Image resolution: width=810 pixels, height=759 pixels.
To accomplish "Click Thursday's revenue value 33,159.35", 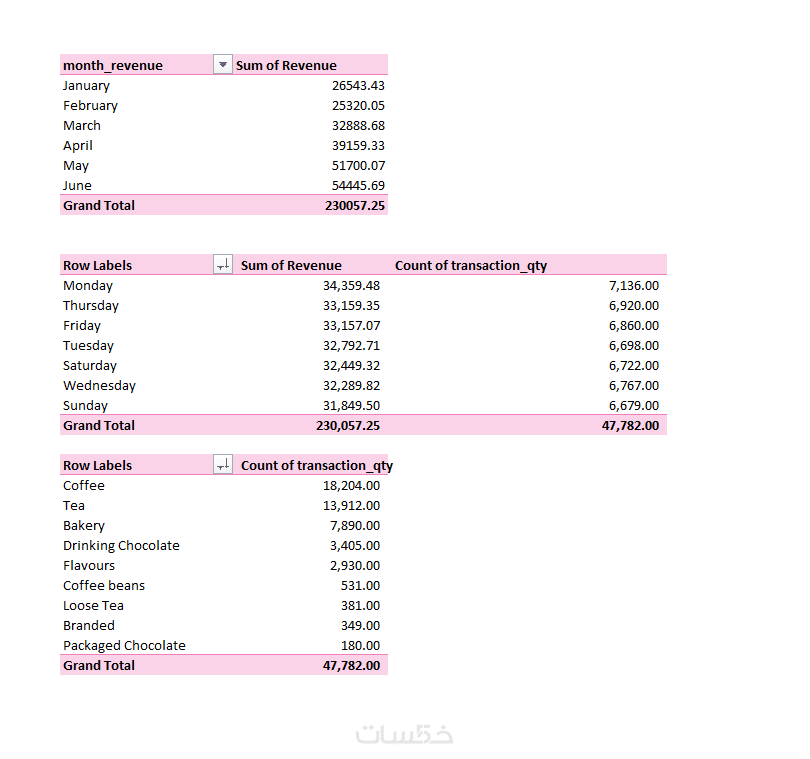I will (346, 305).
